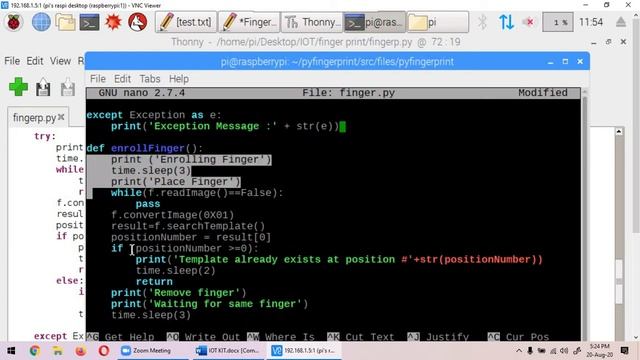The height and width of the screenshot is (360, 640).
Task: Click the eject icon in Pi panel
Action: coord(621,22)
